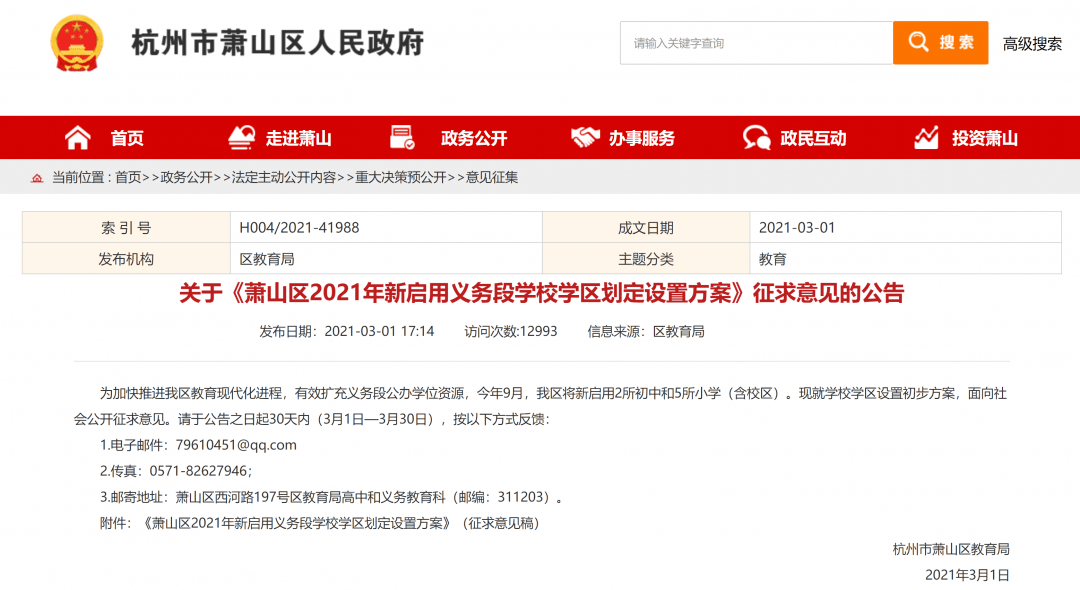The image size is (1080, 590).
Task: Click the email 79610451@qq.com line
Action: pyautogui.click(x=198, y=445)
